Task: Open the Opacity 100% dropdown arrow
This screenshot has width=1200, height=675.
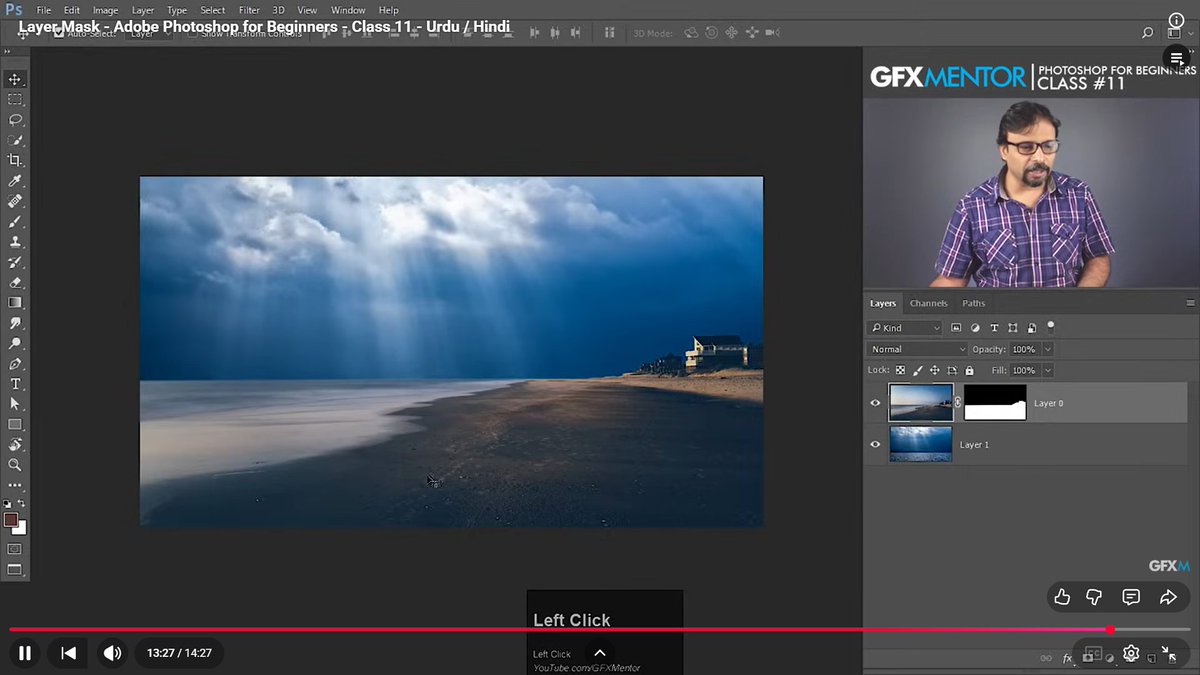Action: click(x=1047, y=349)
